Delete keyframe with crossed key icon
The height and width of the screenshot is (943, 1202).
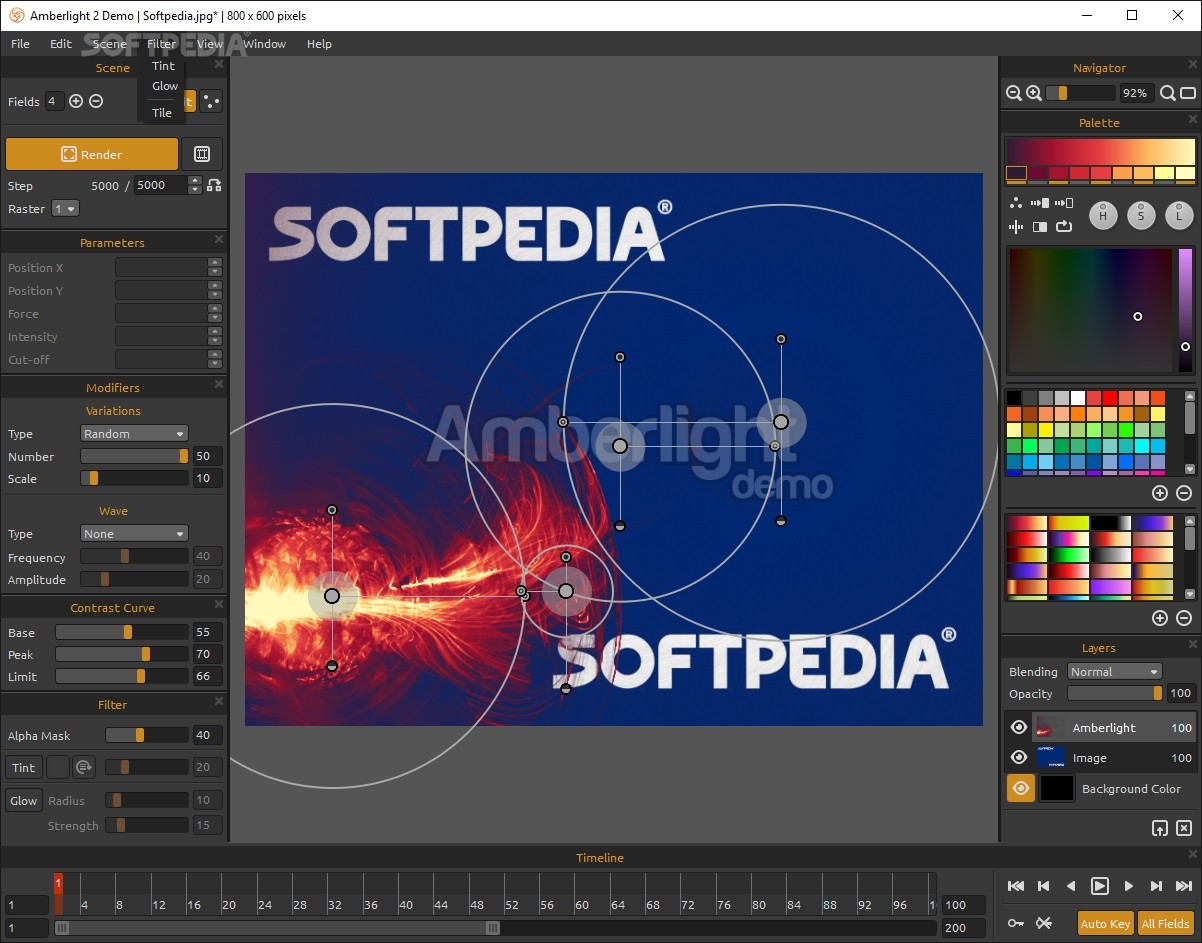(x=1044, y=923)
